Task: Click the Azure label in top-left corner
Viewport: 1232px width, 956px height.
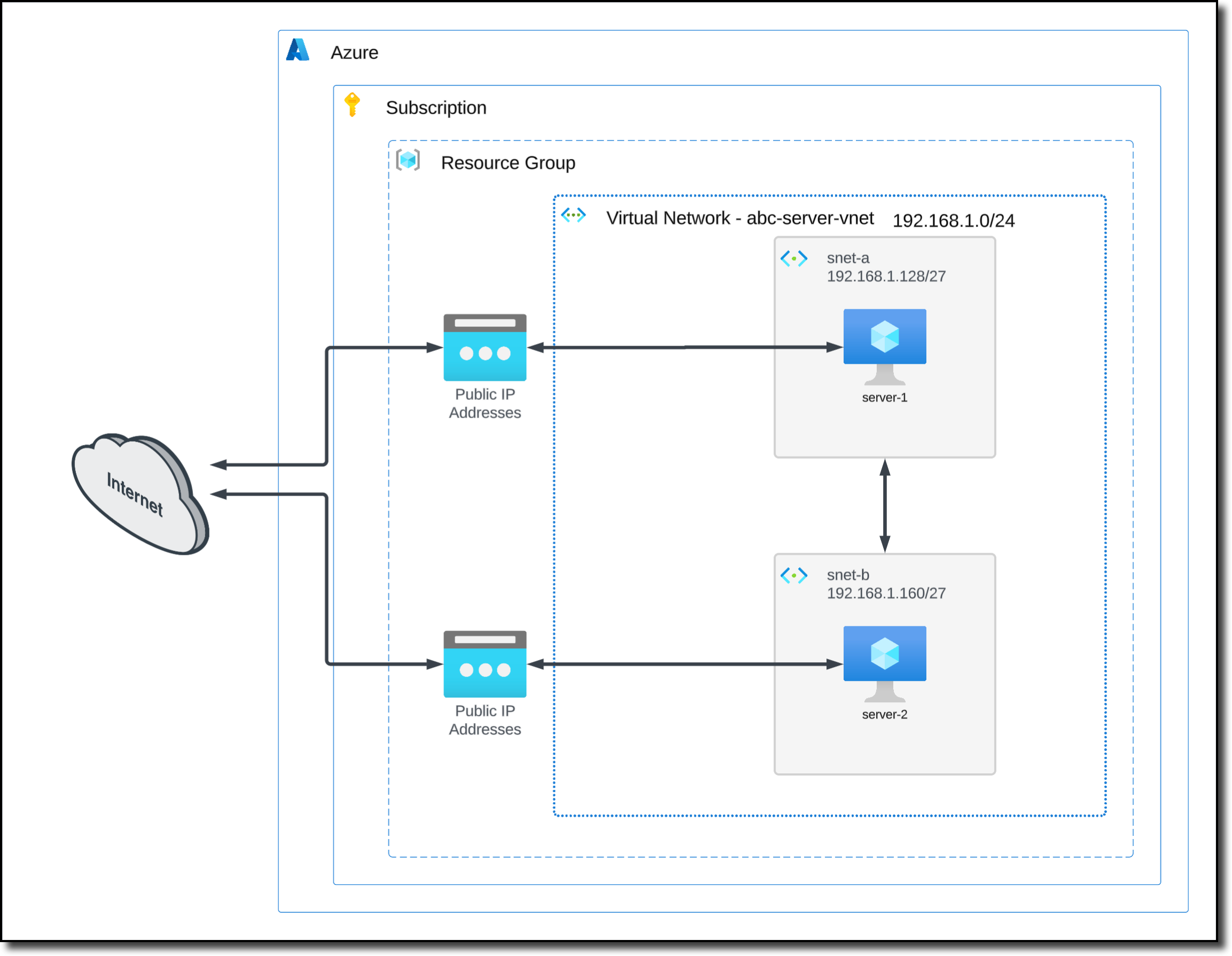Action: point(354,52)
